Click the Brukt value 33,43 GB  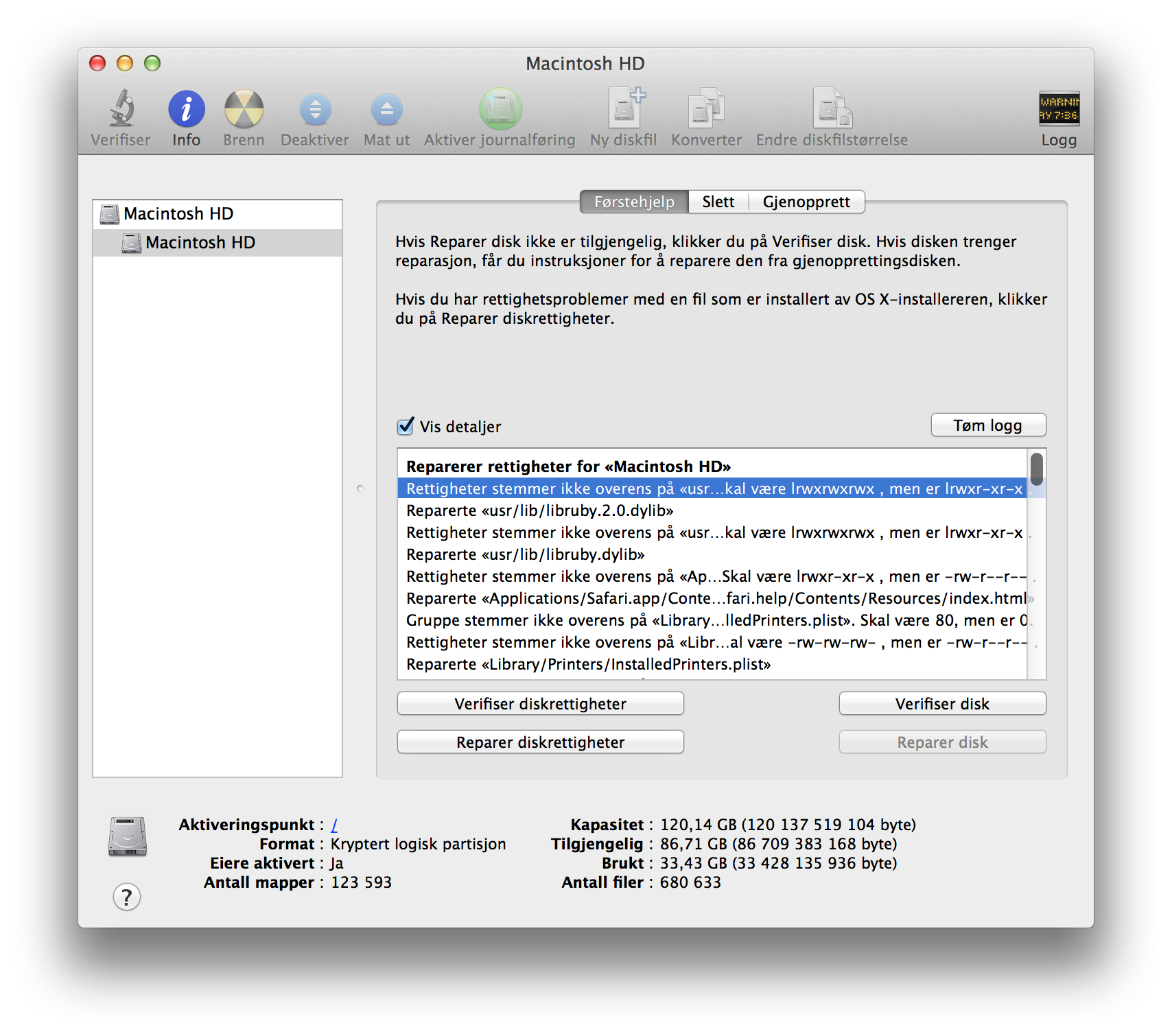tap(778, 863)
